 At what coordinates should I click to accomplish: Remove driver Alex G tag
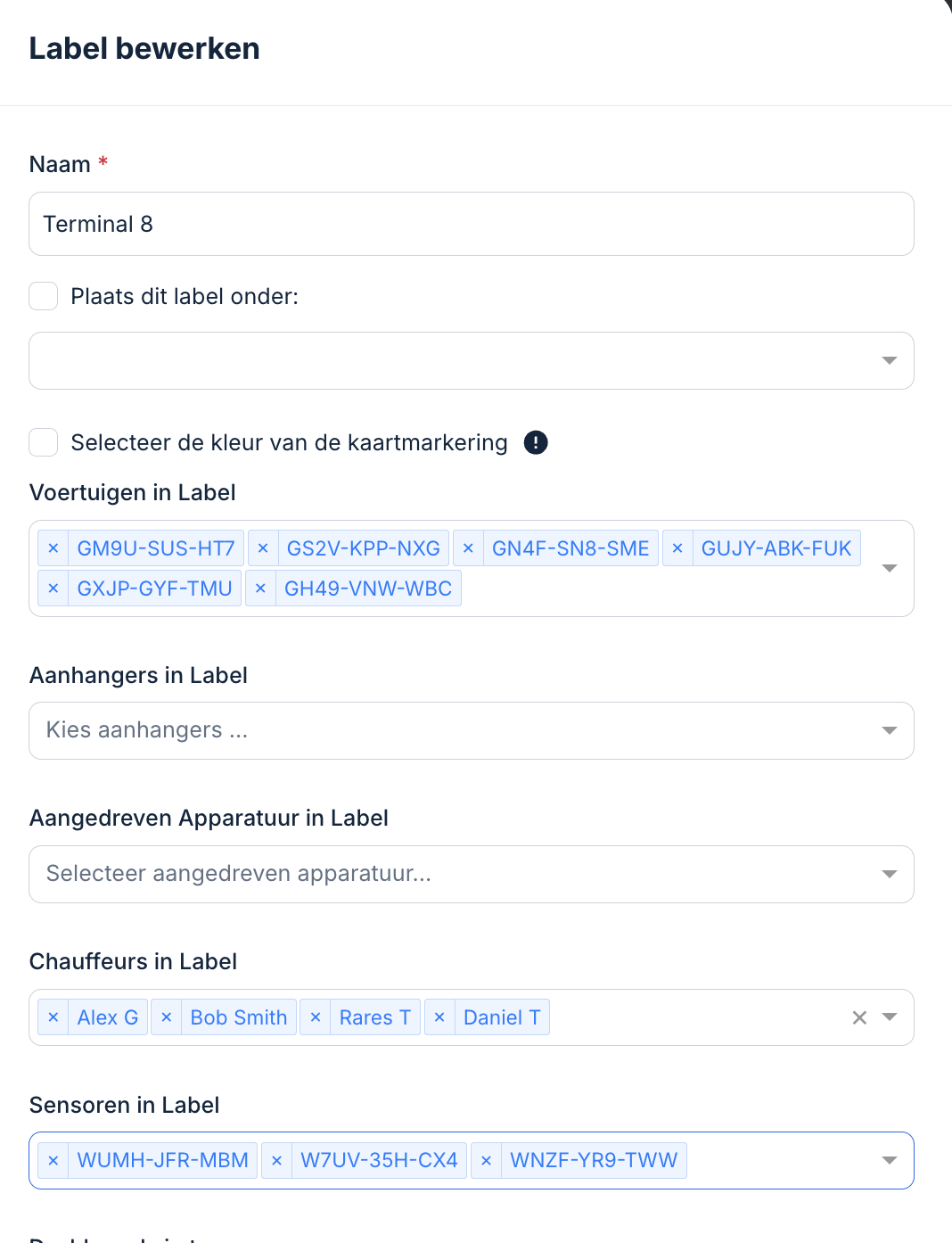pyautogui.click(x=53, y=1017)
